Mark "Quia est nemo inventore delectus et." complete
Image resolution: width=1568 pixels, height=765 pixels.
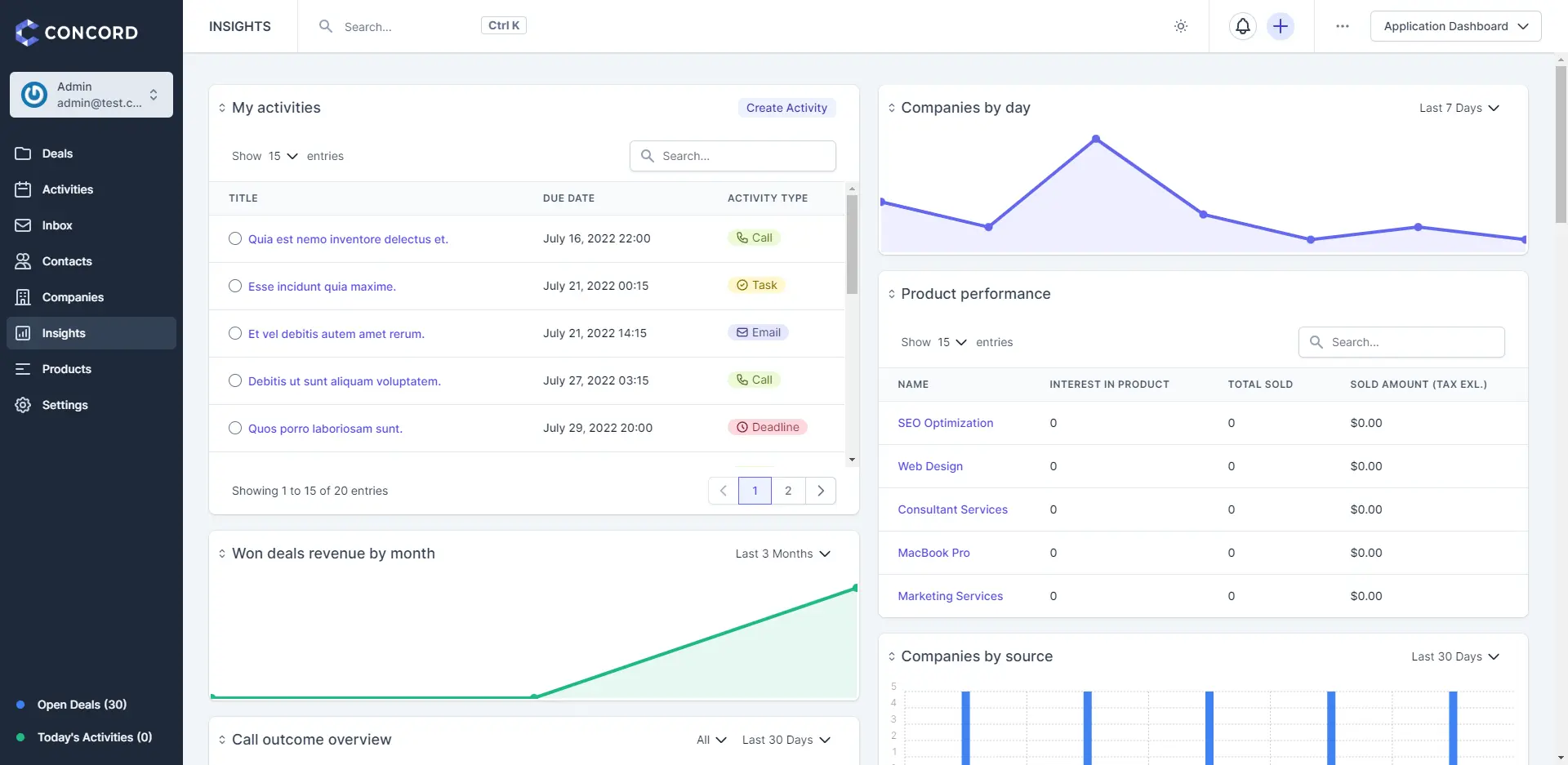235,238
